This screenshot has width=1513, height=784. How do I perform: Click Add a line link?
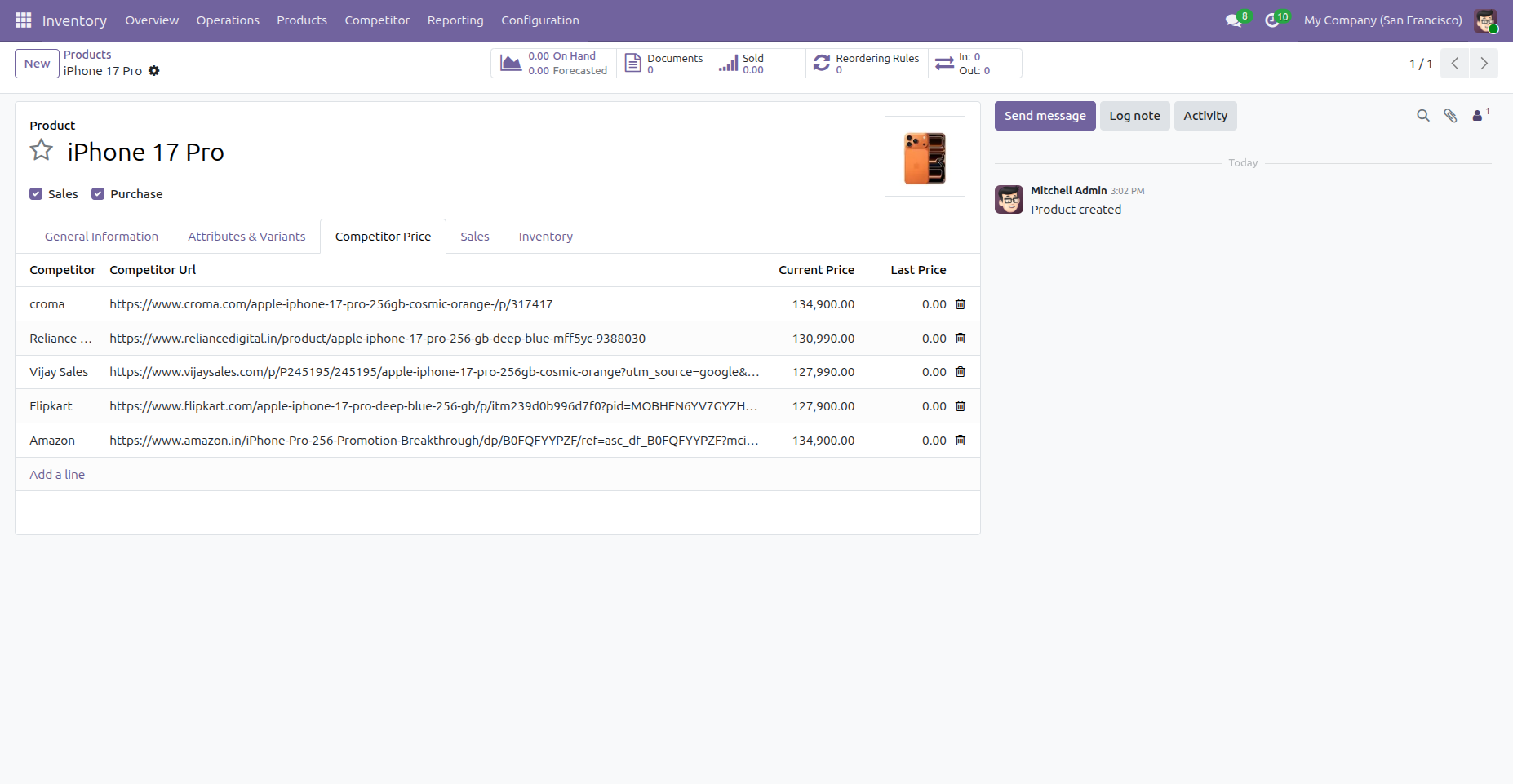pos(57,475)
